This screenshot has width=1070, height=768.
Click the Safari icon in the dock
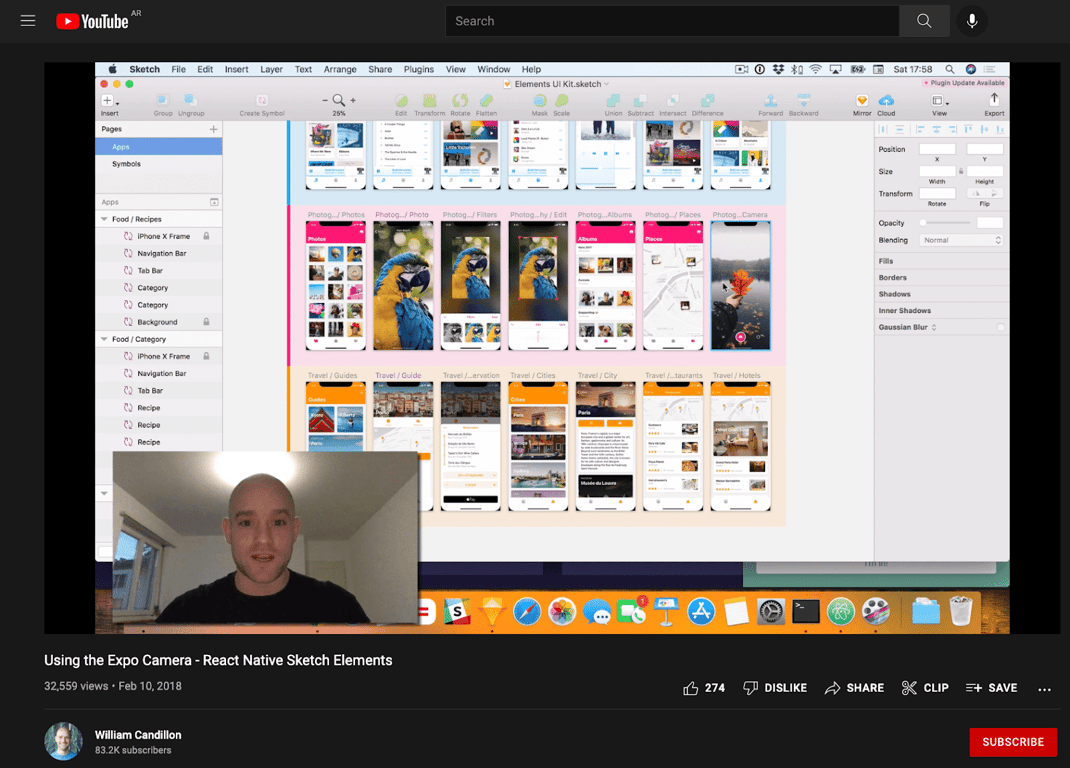pos(526,612)
